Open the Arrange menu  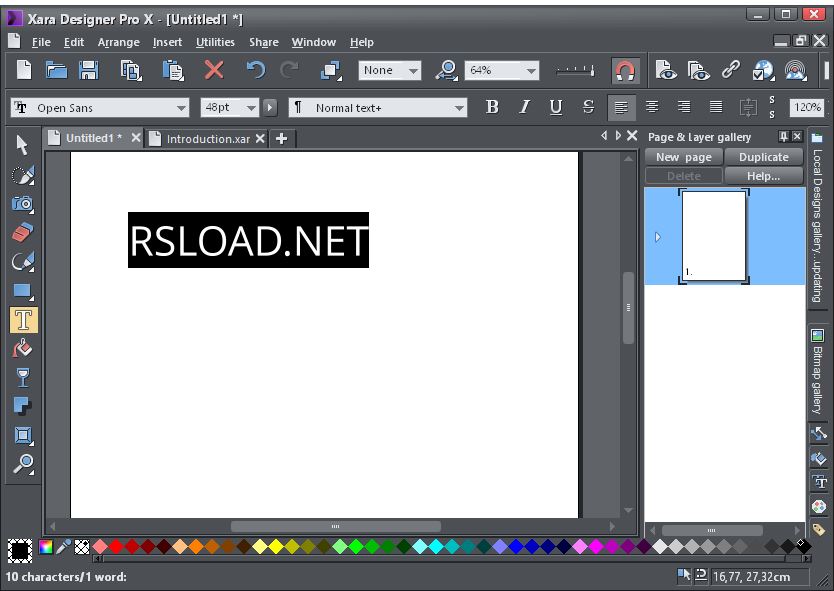118,42
